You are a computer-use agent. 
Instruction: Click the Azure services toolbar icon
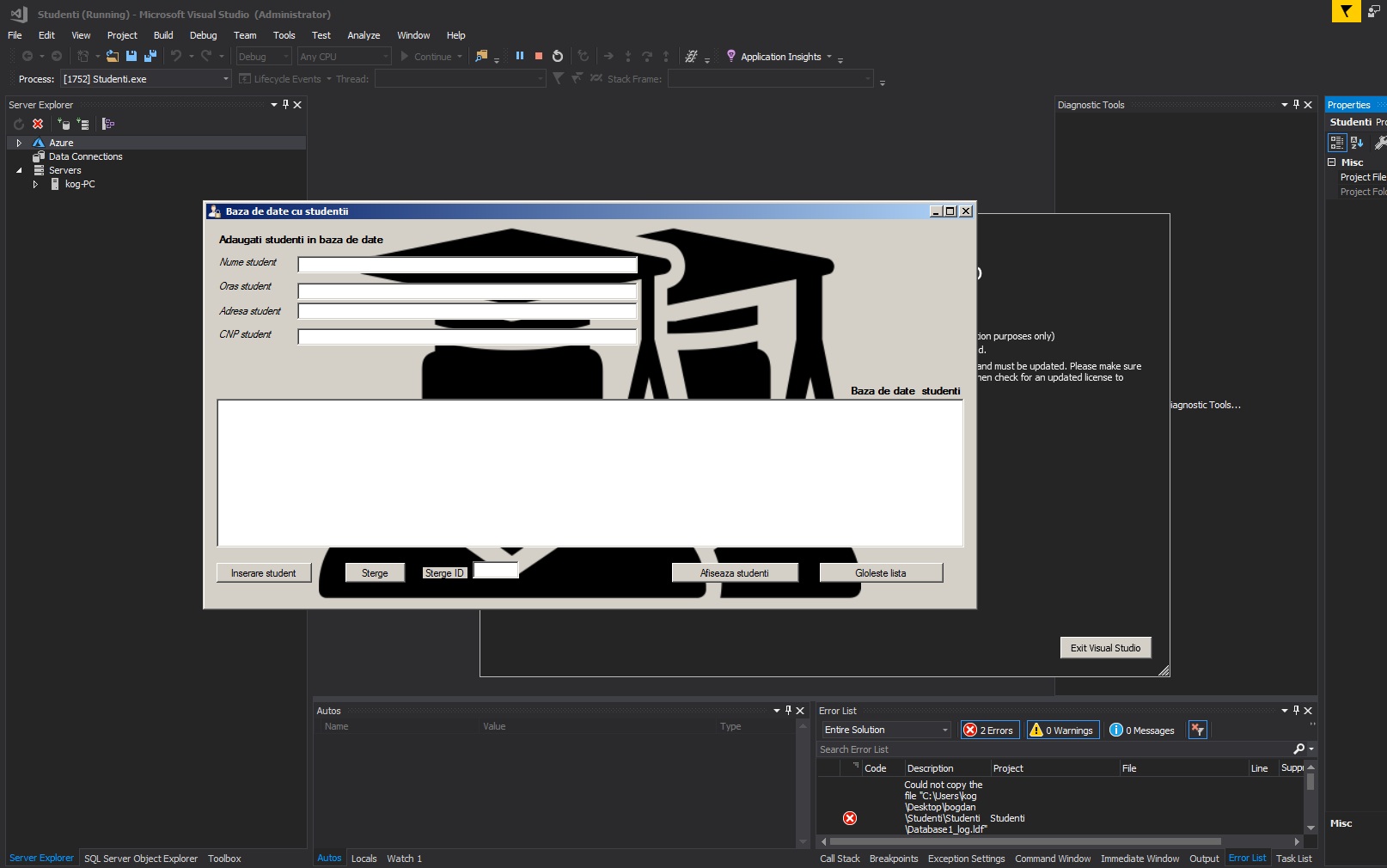[x=108, y=124]
